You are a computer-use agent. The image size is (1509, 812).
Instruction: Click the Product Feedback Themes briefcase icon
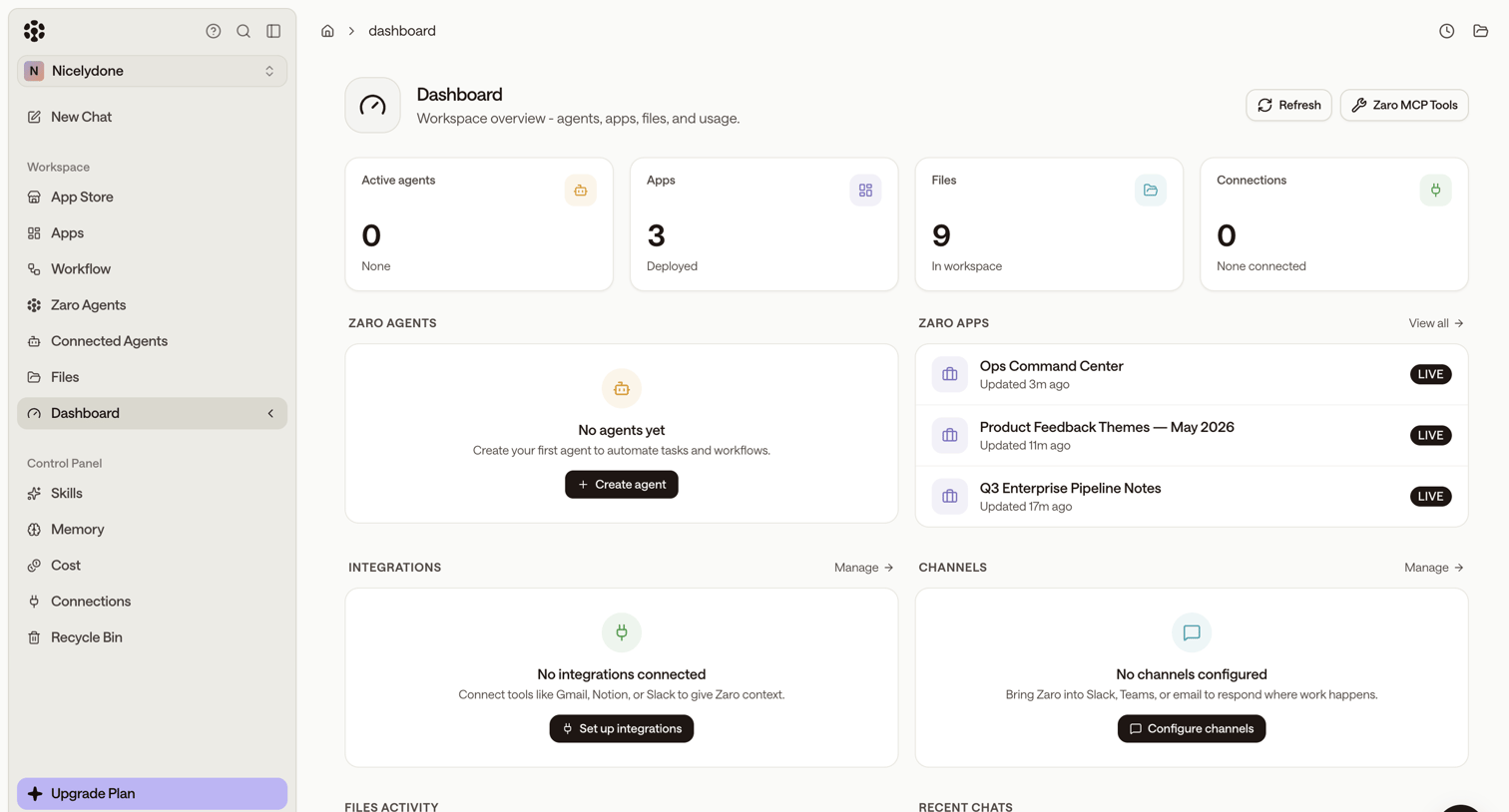tap(949, 435)
